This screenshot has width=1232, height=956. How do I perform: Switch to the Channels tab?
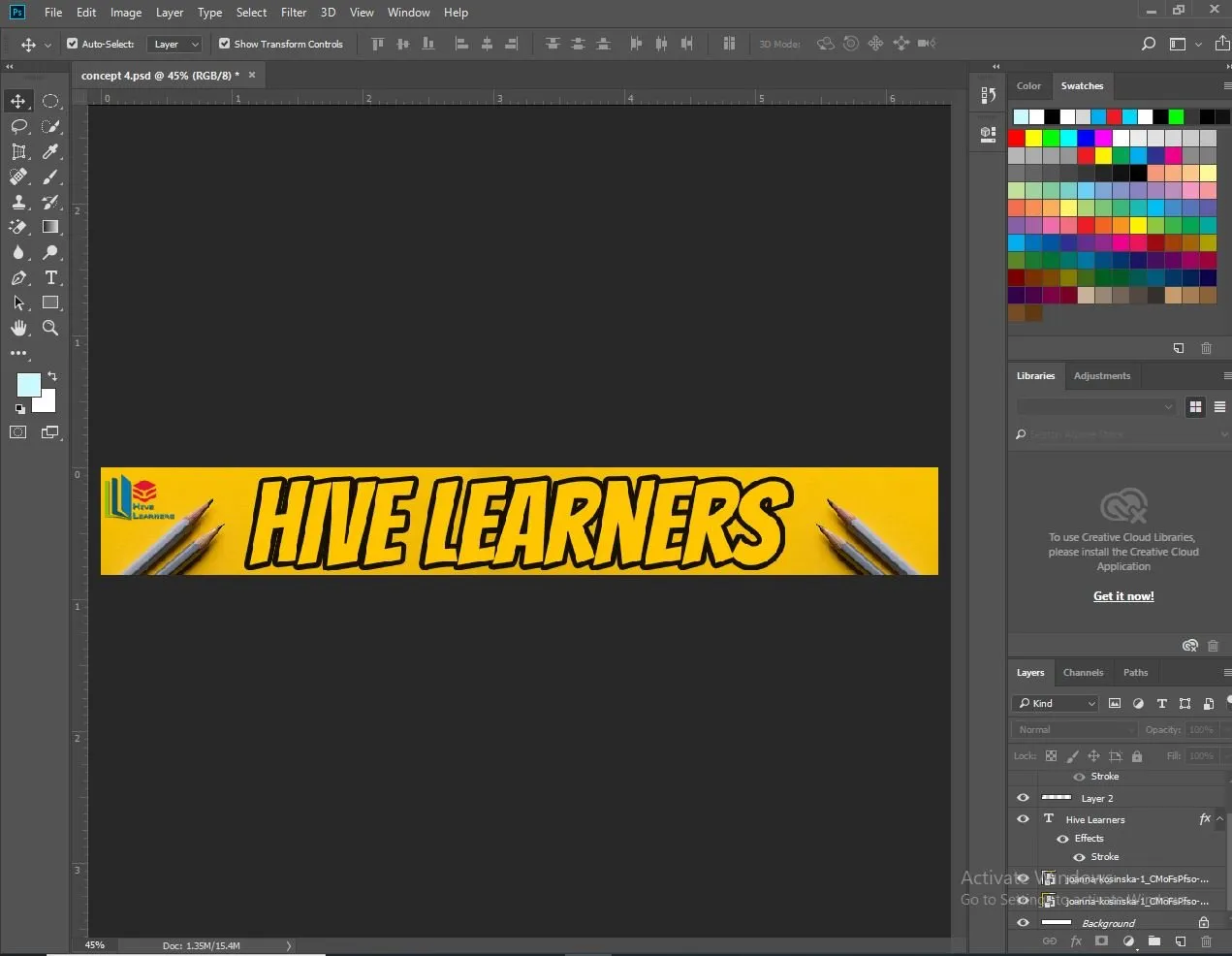coord(1083,672)
